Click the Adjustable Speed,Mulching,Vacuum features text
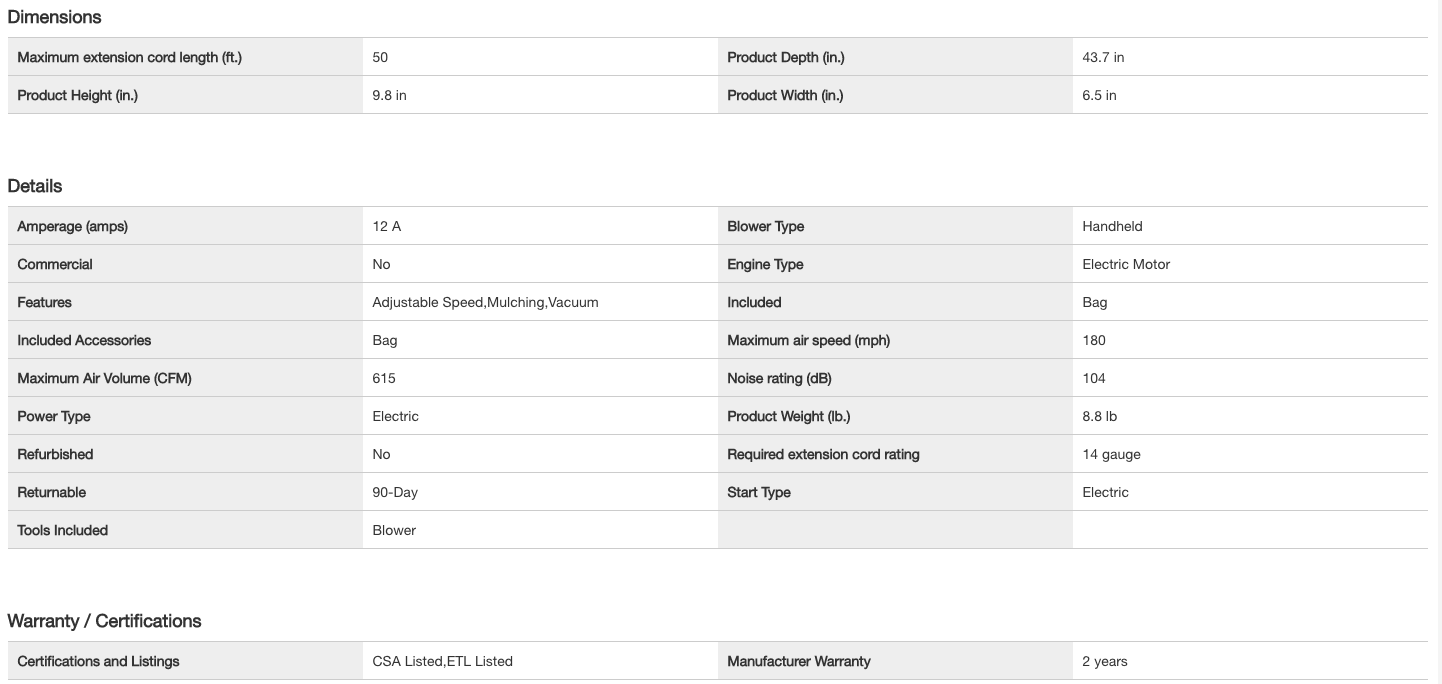 [x=485, y=302]
